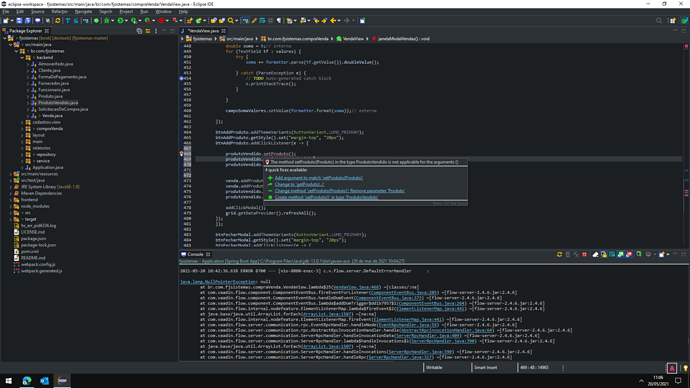The width and height of the screenshot is (690, 388).
Task: Click the VendaView breadcrumb segment
Action: click(x=353, y=39)
